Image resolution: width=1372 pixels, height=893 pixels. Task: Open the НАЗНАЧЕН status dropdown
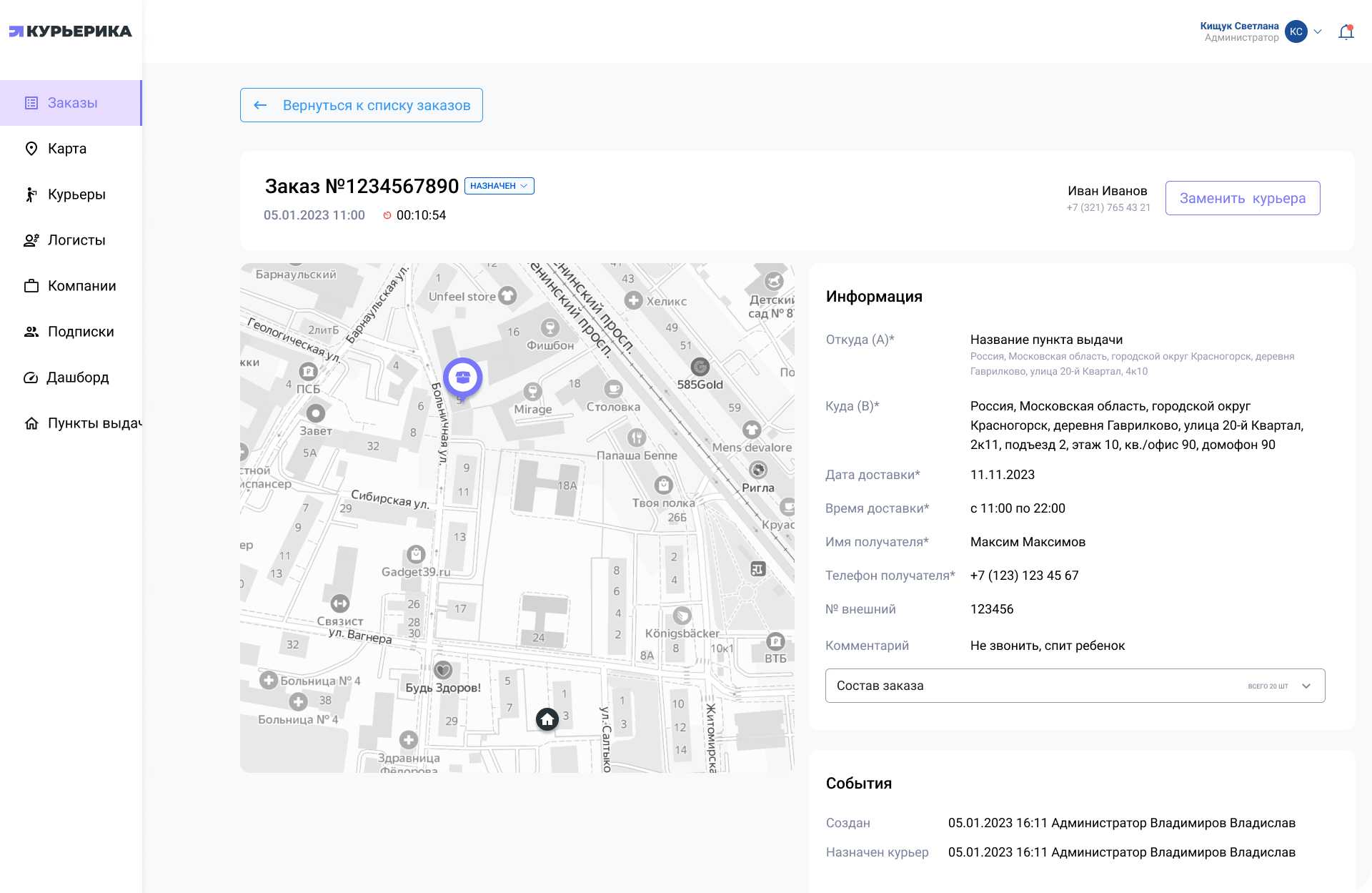499,186
